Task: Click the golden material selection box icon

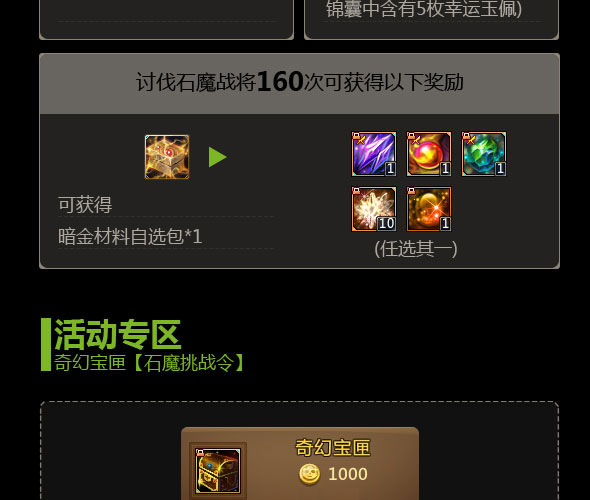Action: pyautogui.click(x=167, y=157)
